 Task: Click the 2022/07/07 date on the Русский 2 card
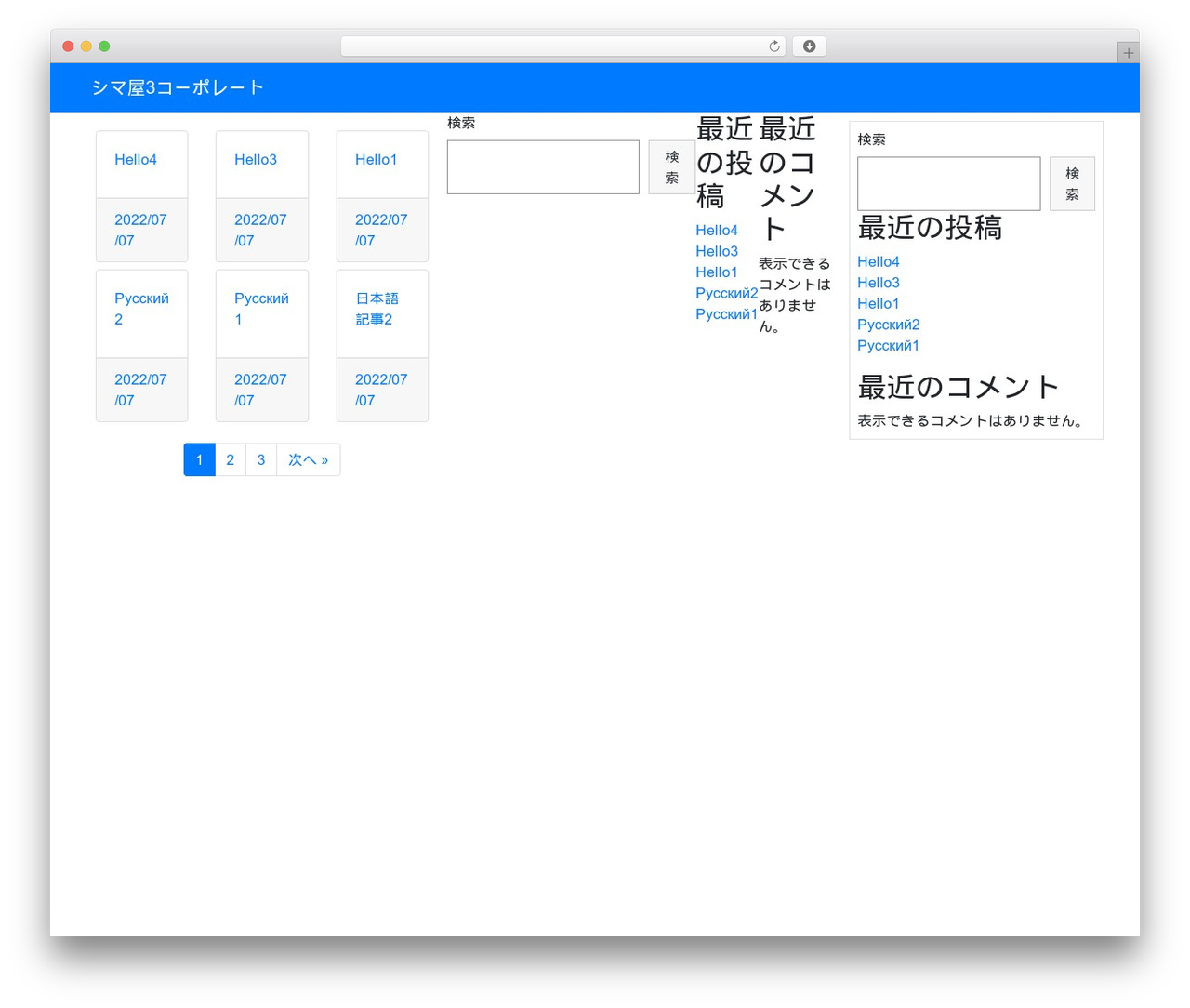tap(140, 390)
